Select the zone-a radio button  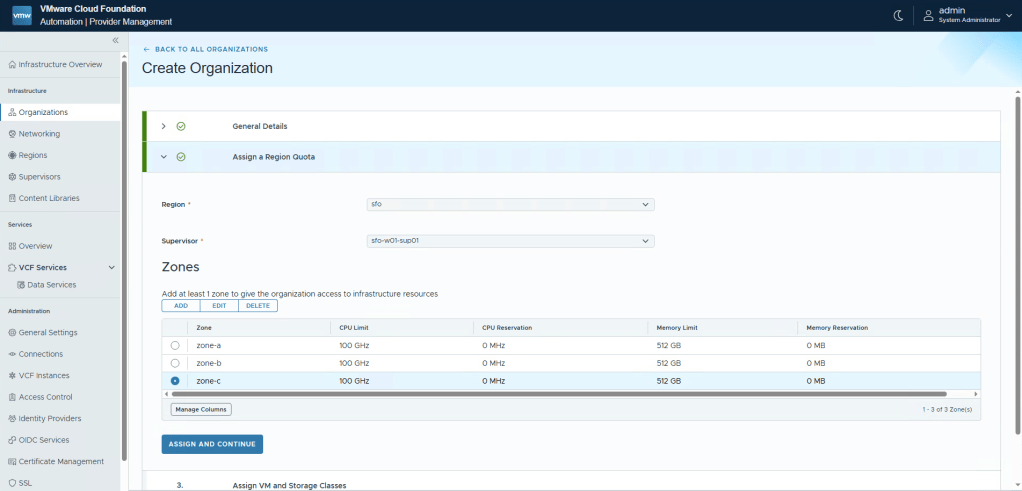pos(175,345)
